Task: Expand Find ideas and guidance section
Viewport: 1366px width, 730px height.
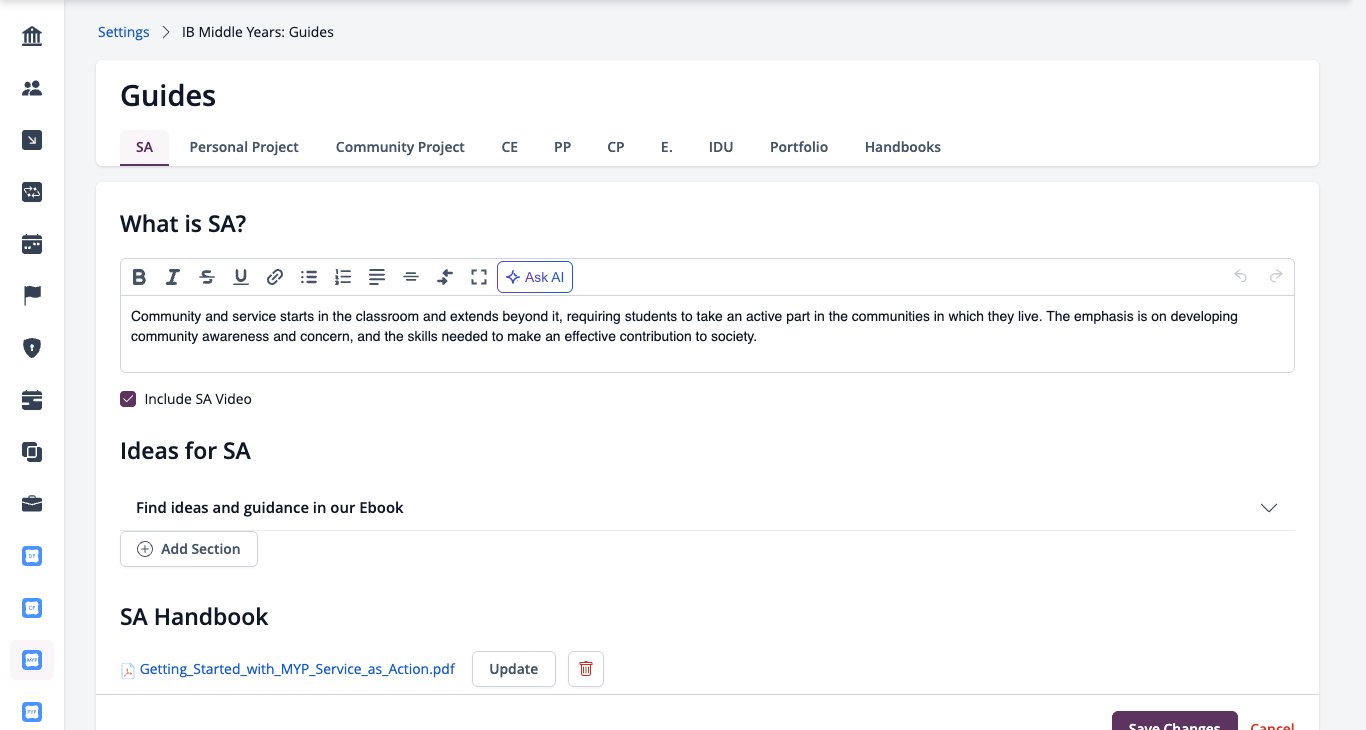Action: point(707,508)
